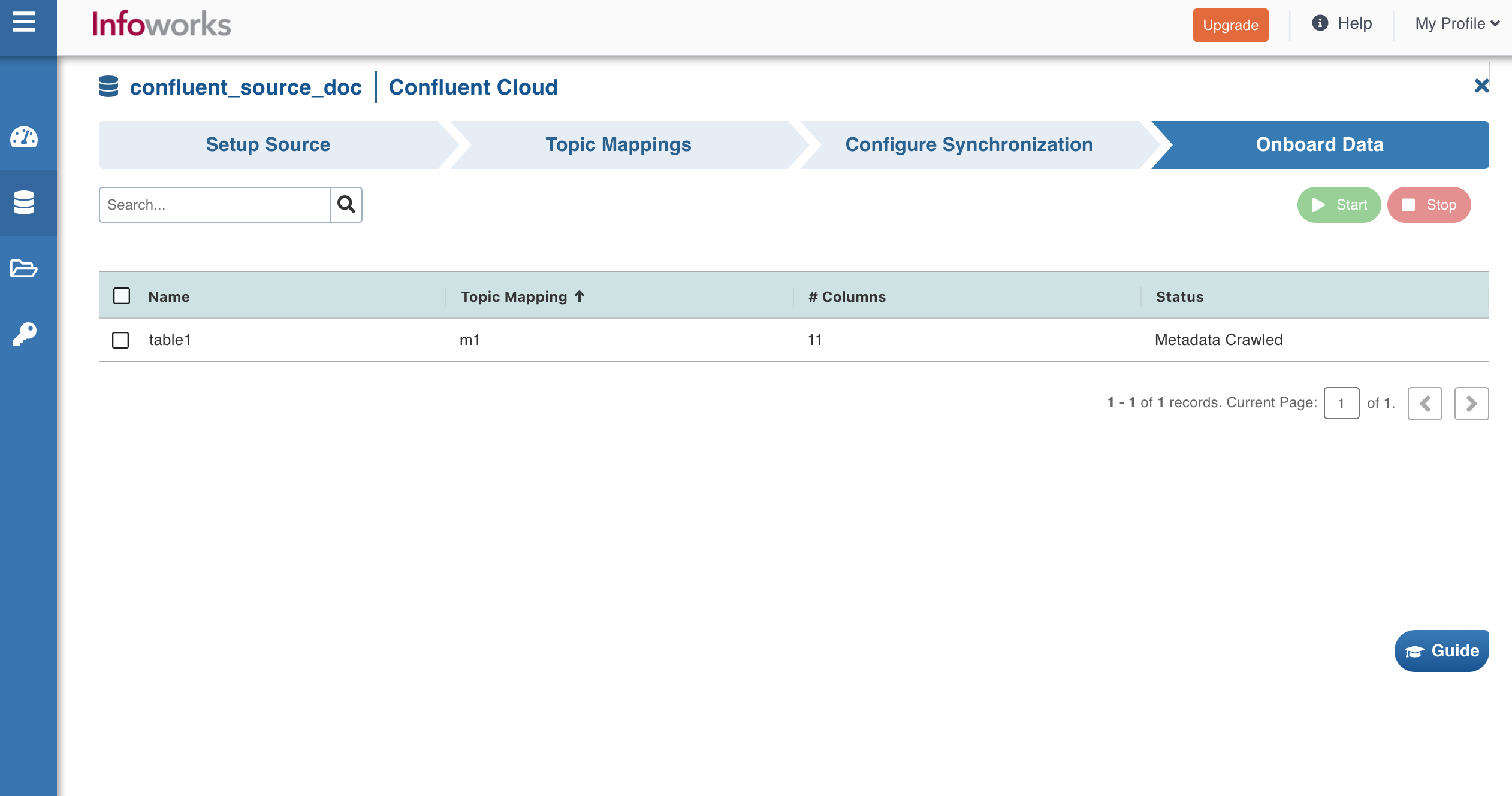Click the current page number field
Screen dimensions: 1512x796
tap(1341, 404)
